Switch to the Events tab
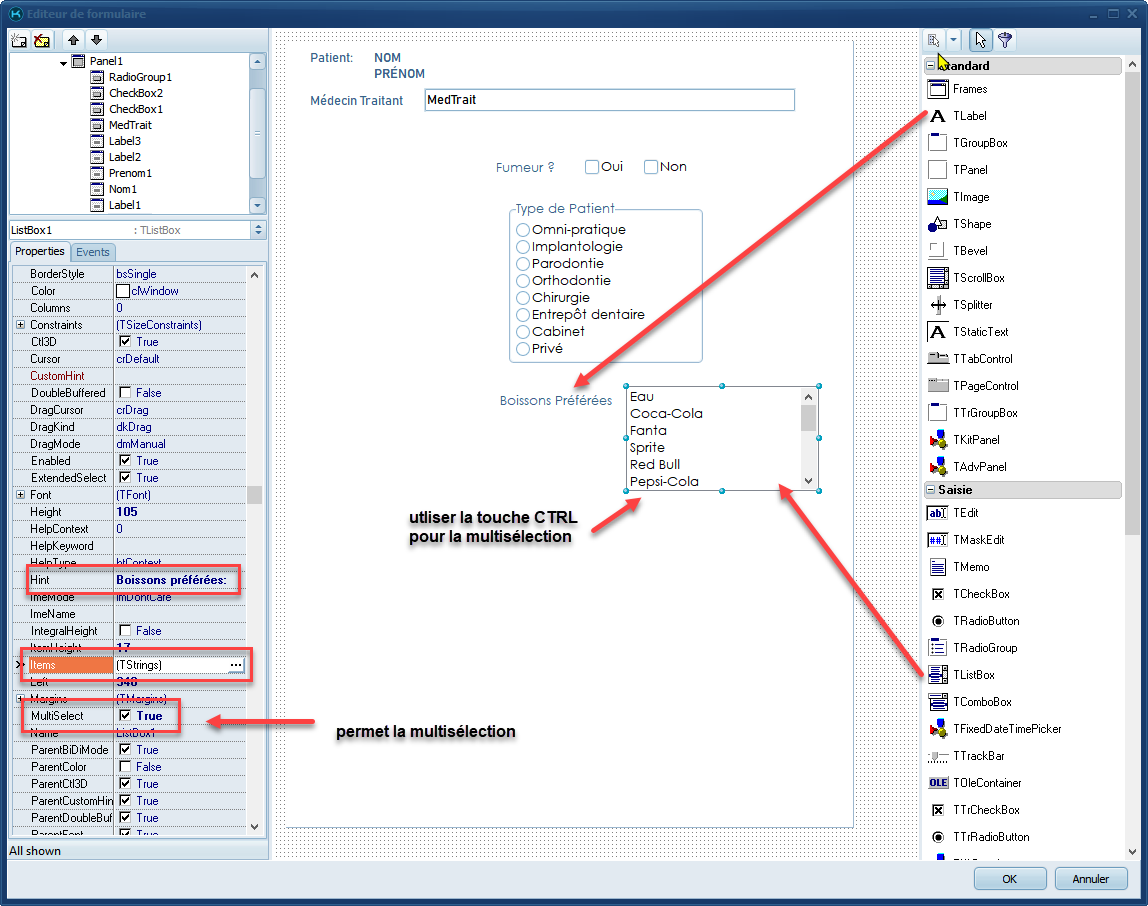Image resolution: width=1148 pixels, height=906 pixels. click(93, 252)
